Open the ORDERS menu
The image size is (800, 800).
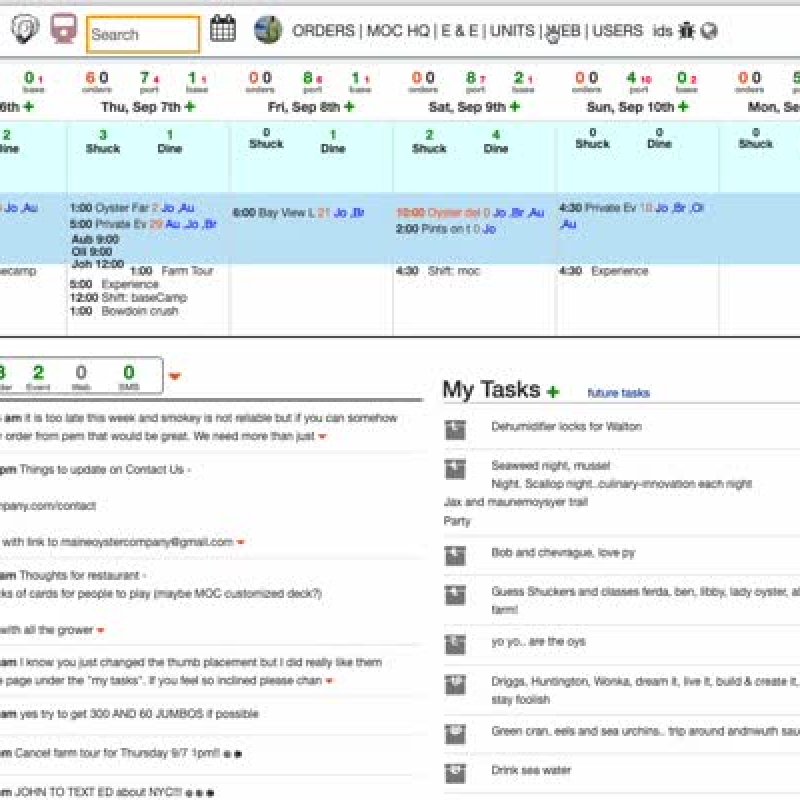(x=323, y=31)
